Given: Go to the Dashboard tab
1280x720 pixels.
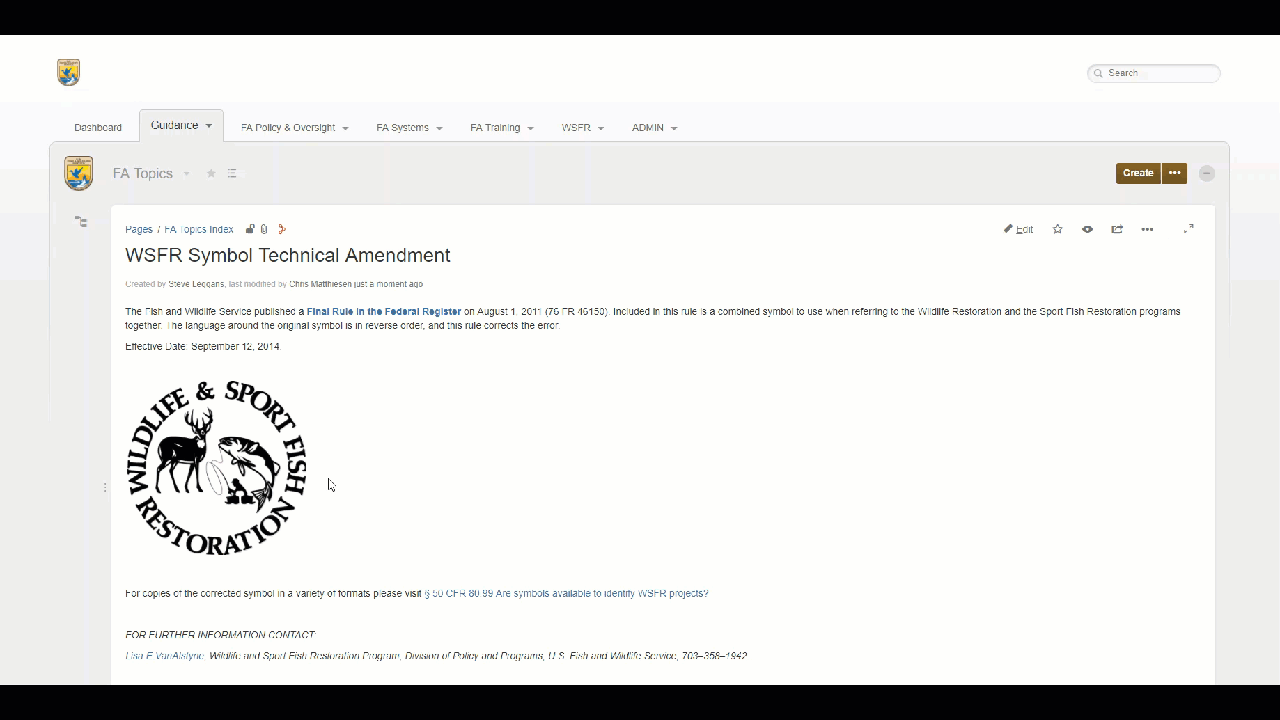Looking at the screenshot, I should [98, 128].
